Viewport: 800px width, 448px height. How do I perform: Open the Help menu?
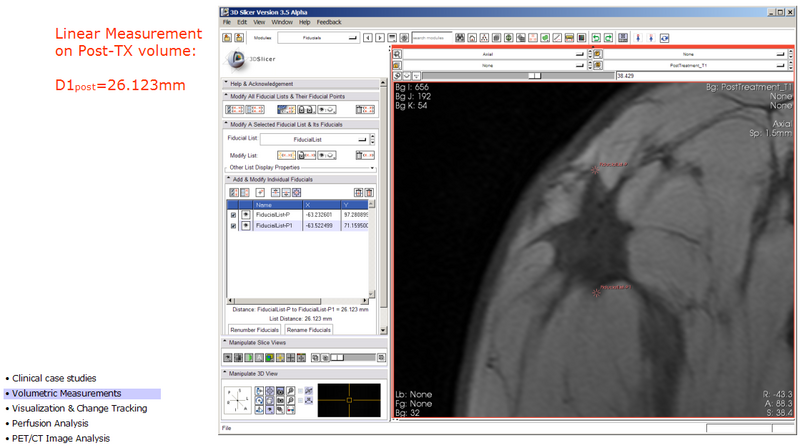tap(305, 22)
